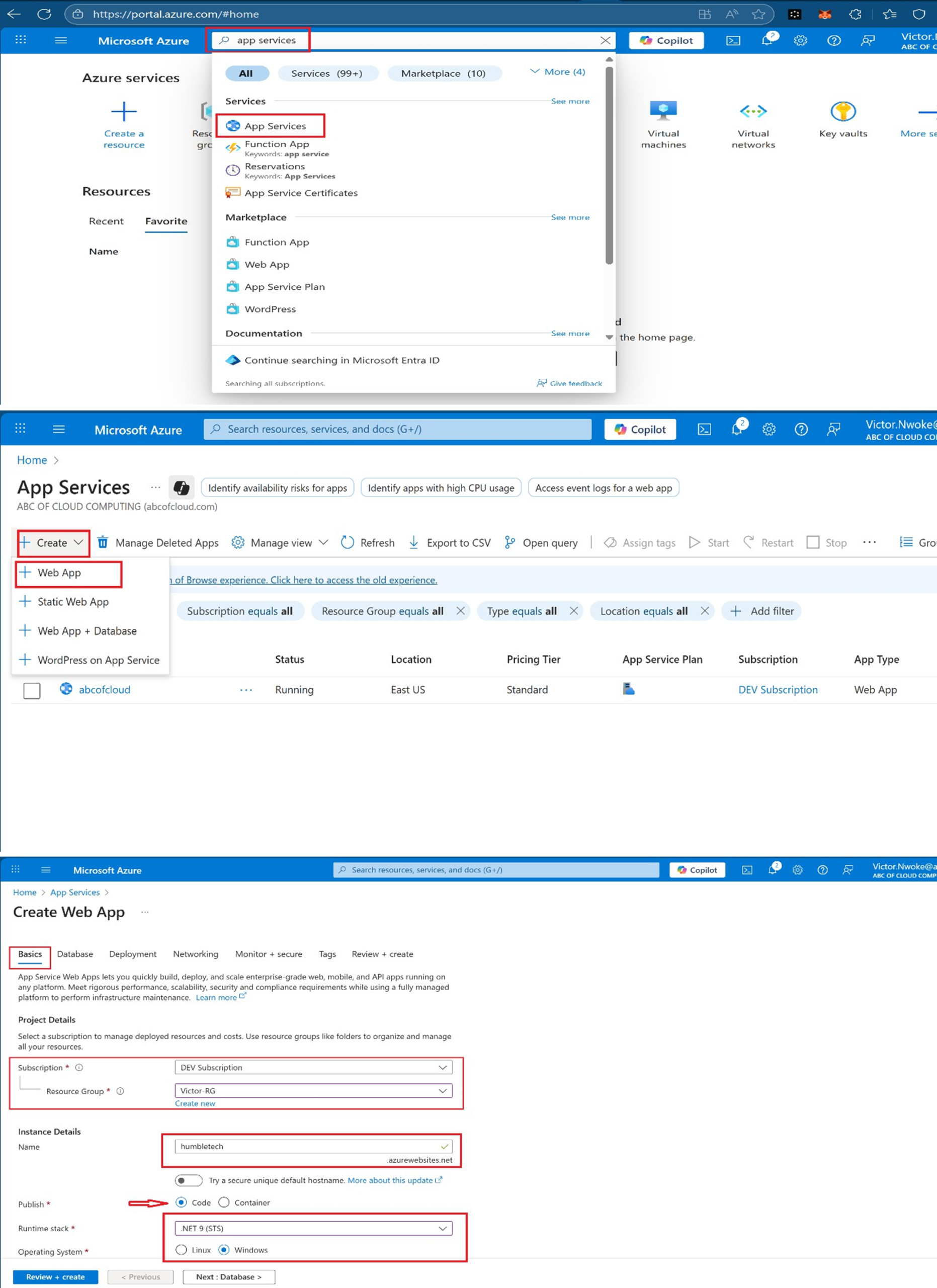Open the Resource Group dropdown Victor-RG
Screen dimensions: 937x1288
click(x=314, y=1090)
